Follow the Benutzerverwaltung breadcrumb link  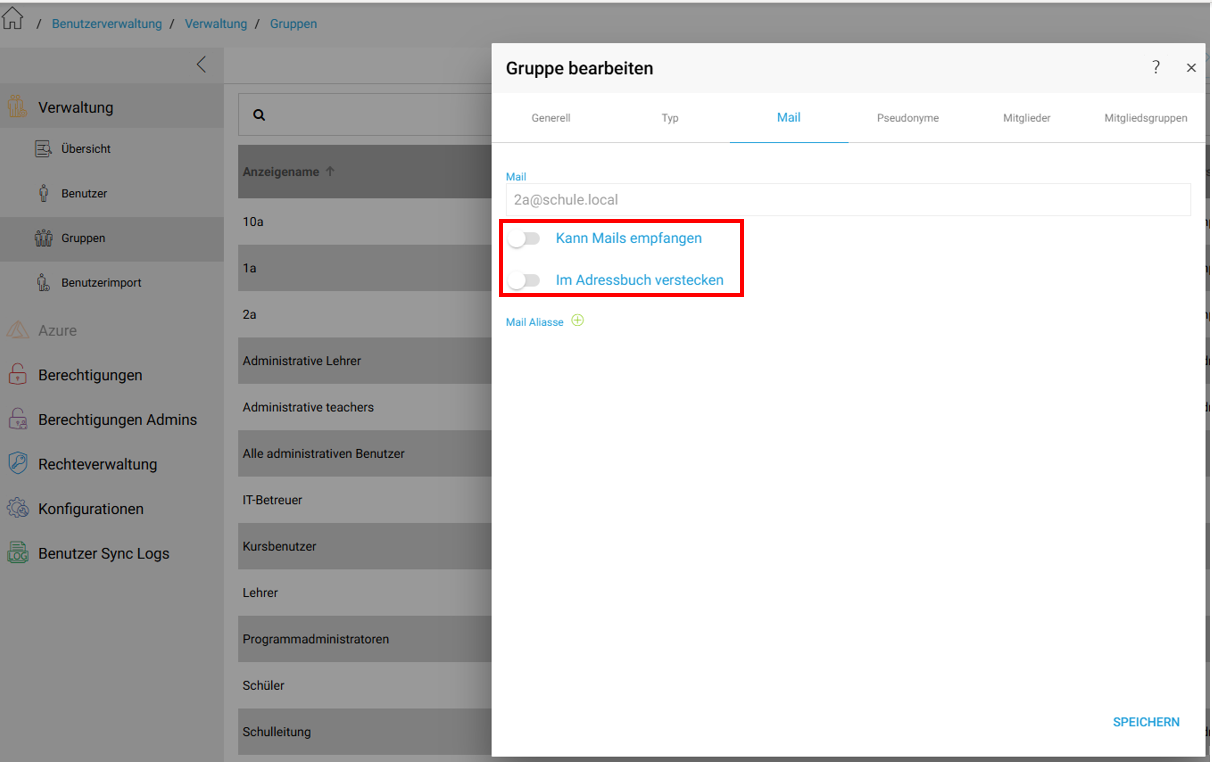point(107,23)
